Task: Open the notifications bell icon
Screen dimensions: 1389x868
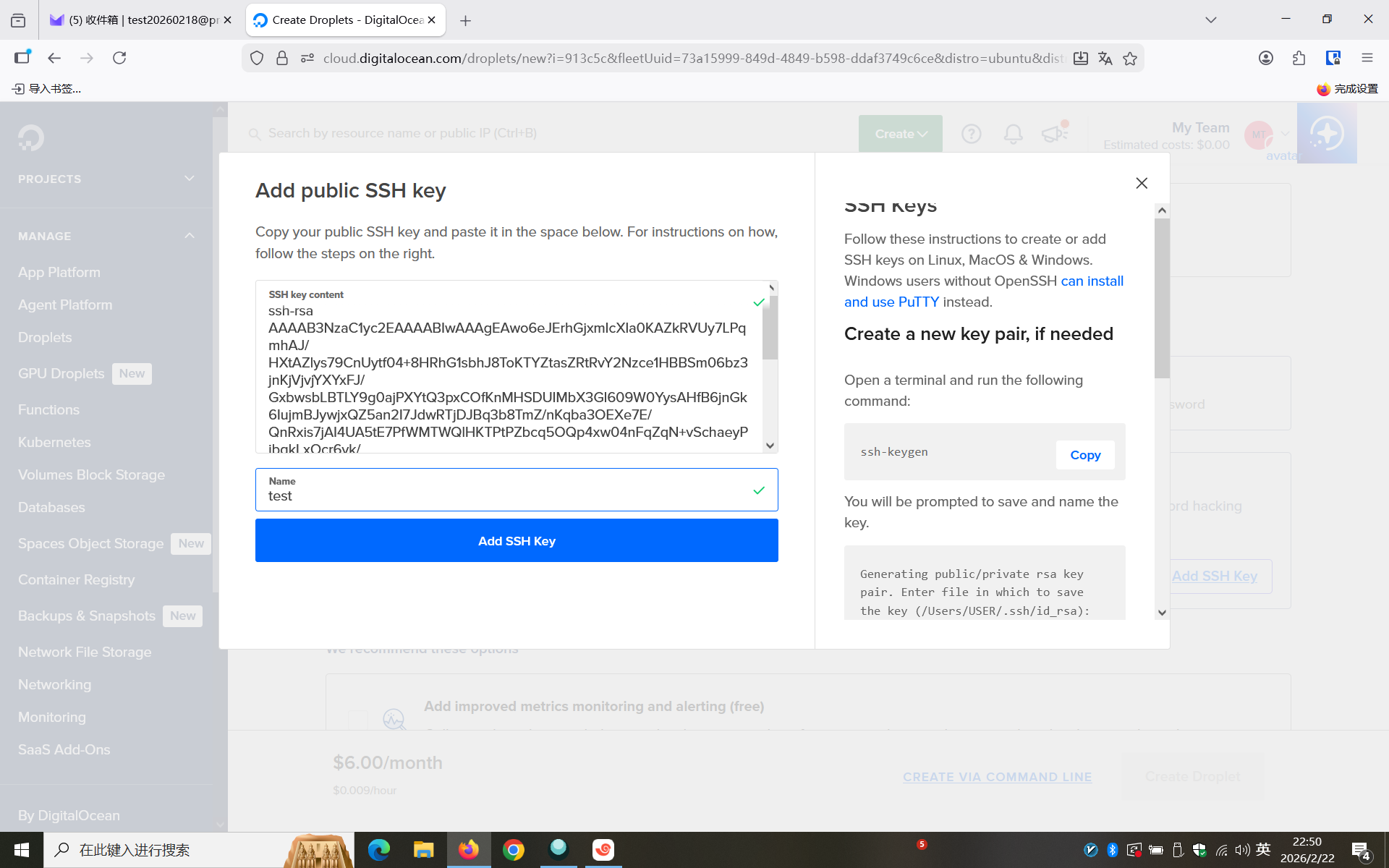Action: (1013, 134)
